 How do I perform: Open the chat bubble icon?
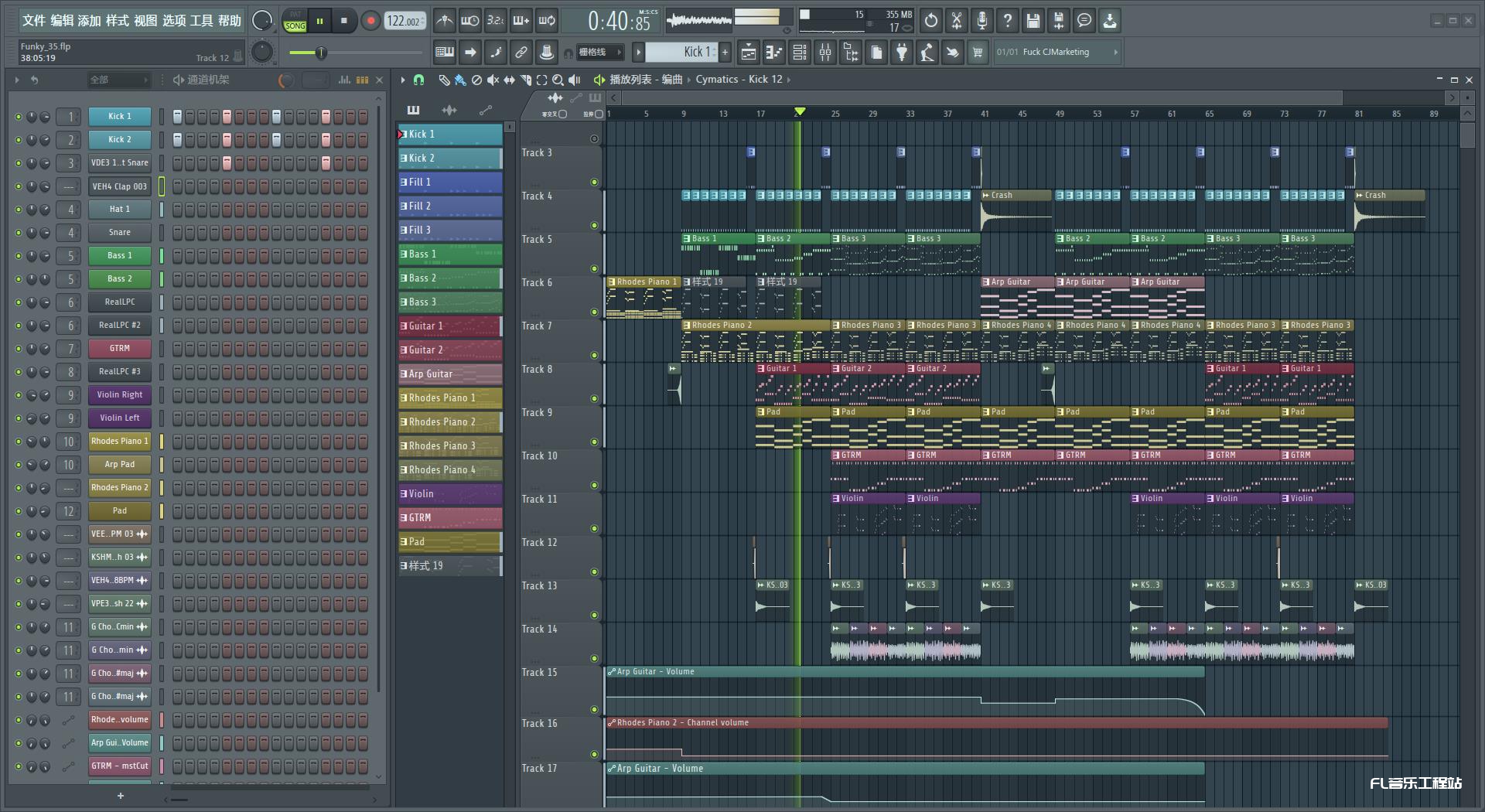tap(1084, 21)
